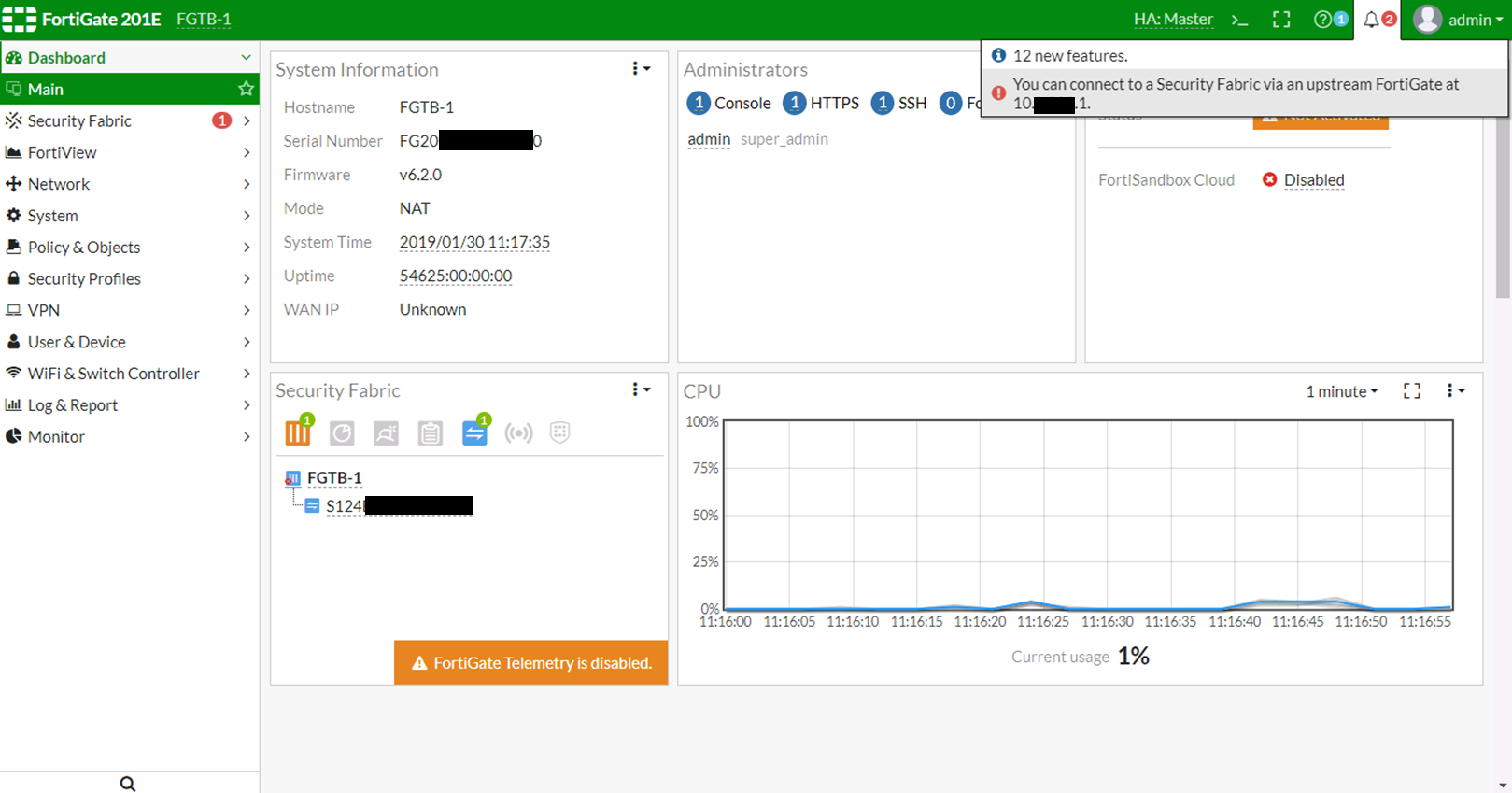Click the Security Profiles lock icon
The width and height of the screenshot is (1512, 793).
[13, 278]
